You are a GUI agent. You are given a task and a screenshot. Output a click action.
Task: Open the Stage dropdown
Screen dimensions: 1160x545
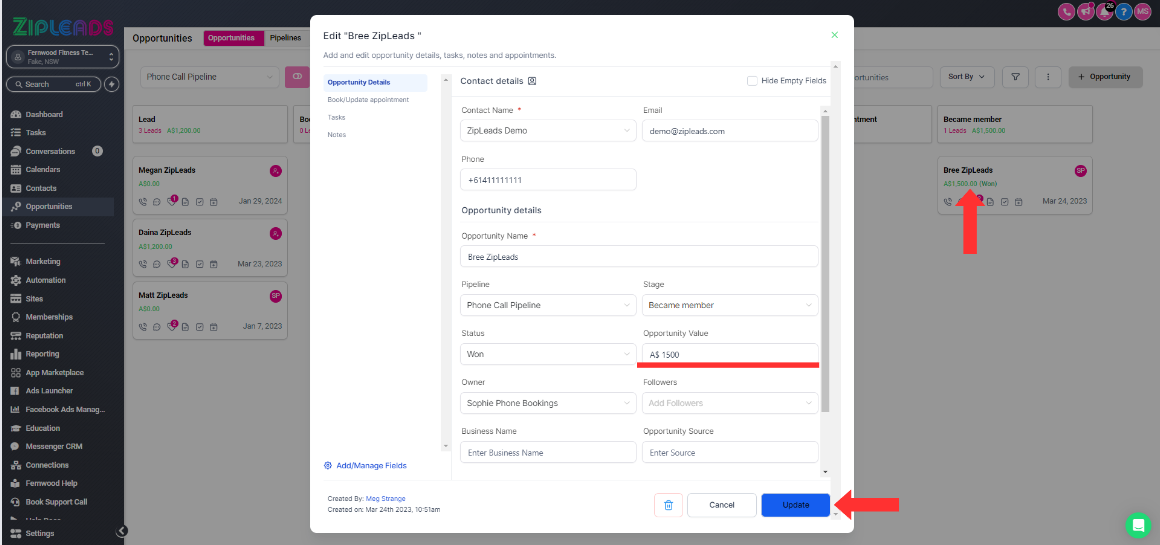point(730,305)
